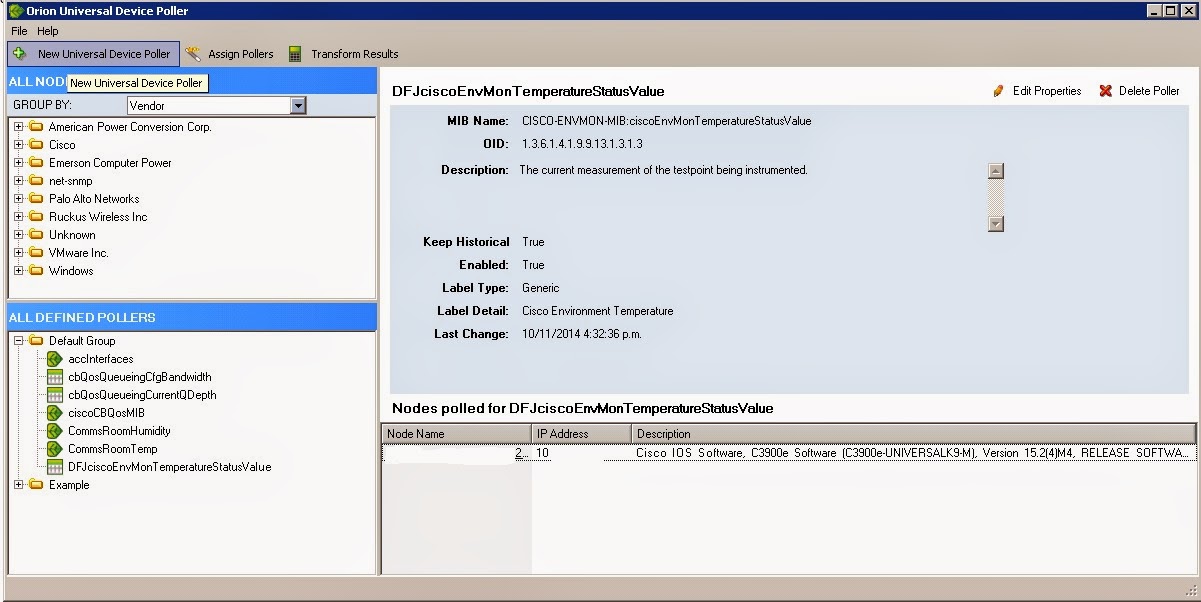Collapse the Default Group node
This screenshot has height=602, width=1201.
click(18, 341)
